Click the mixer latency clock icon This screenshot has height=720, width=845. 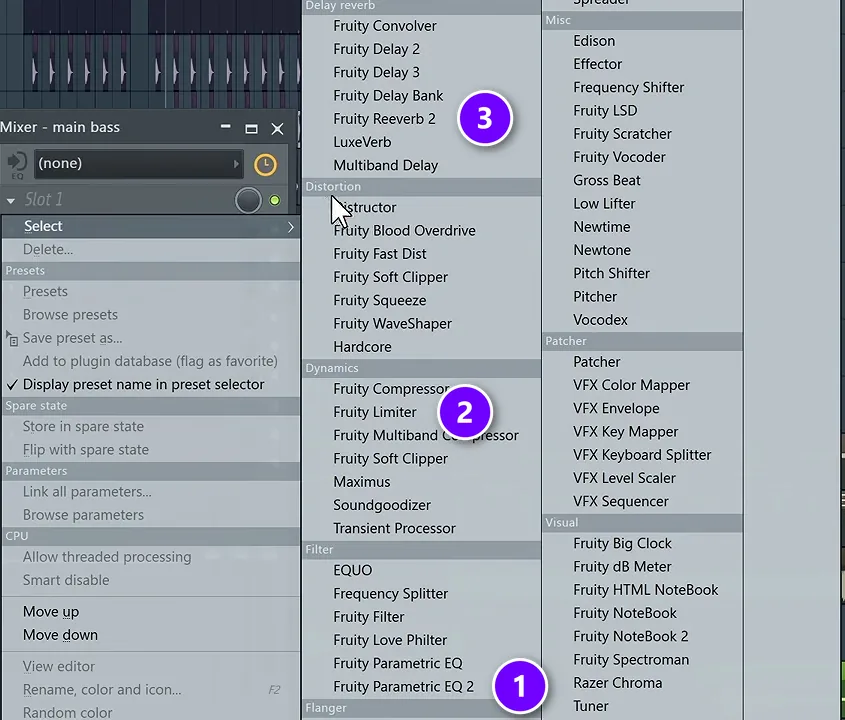pyautogui.click(x=265, y=165)
